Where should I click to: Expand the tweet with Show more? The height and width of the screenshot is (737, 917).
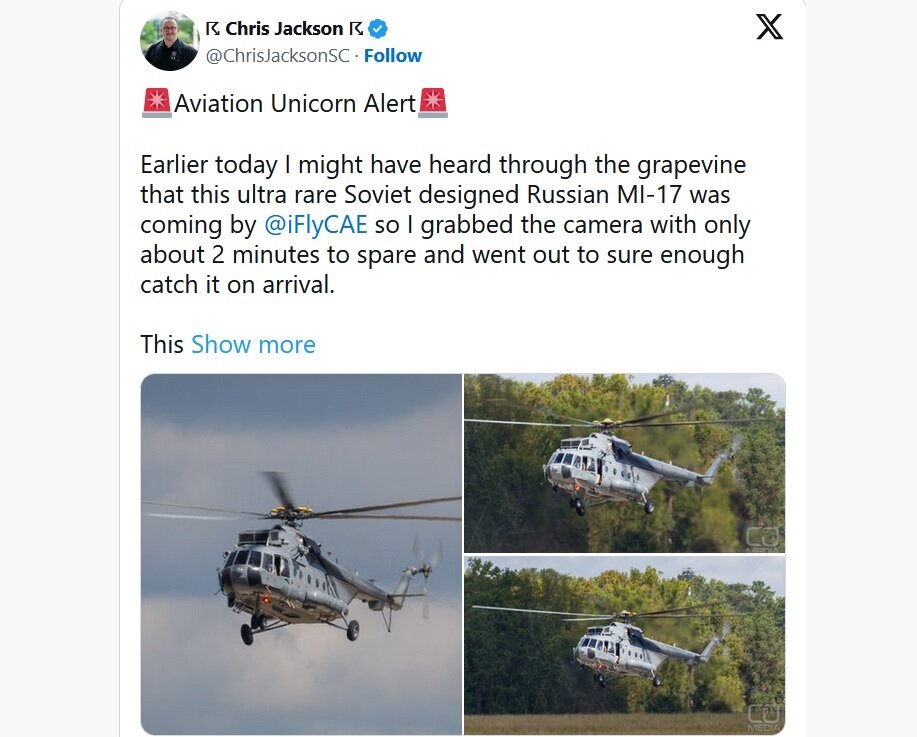click(x=253, y=345)
